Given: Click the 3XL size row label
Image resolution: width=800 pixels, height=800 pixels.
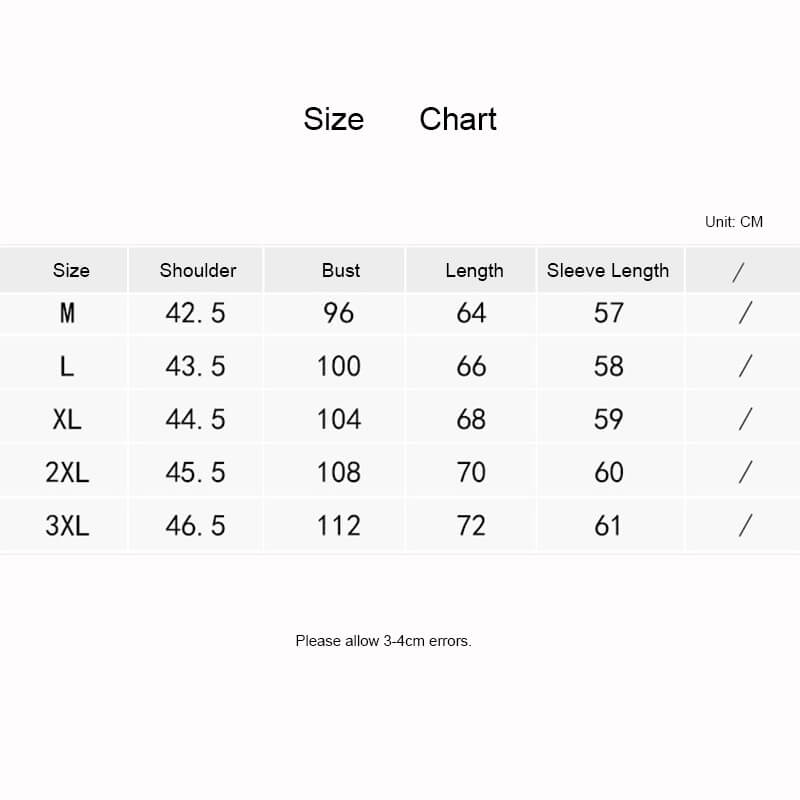Looking at the screenshot, I should pos(67,525).
